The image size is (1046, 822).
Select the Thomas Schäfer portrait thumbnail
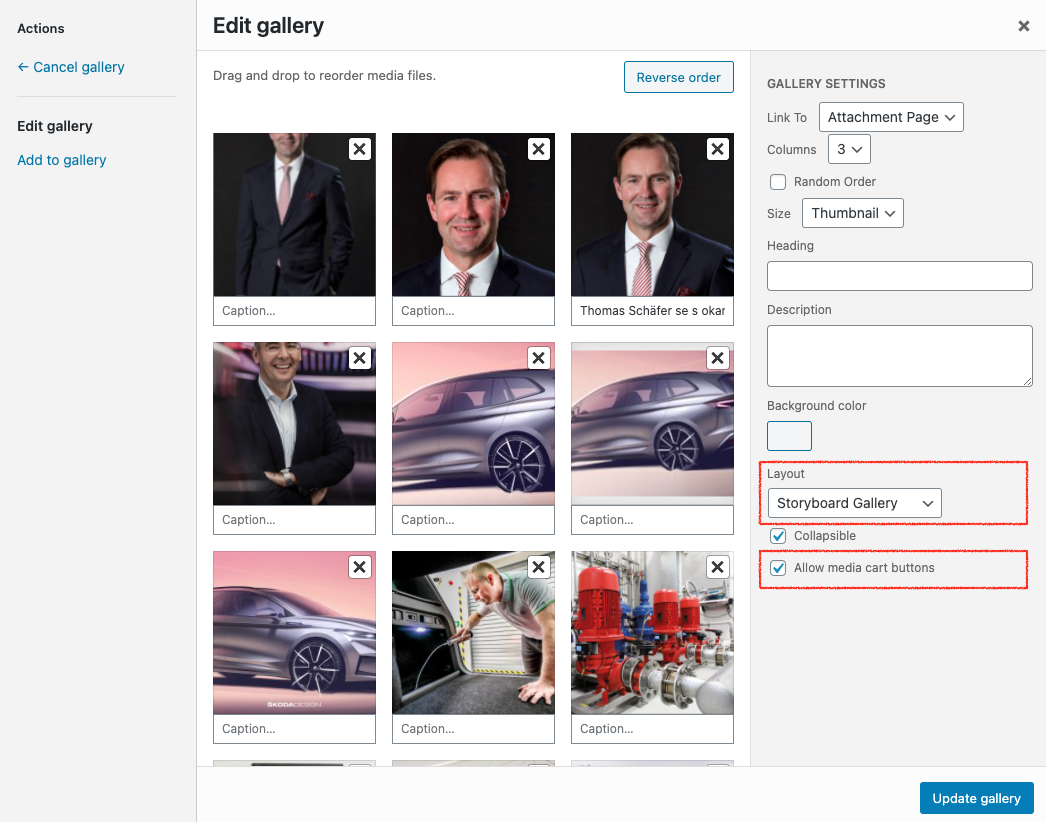(652, 215)
